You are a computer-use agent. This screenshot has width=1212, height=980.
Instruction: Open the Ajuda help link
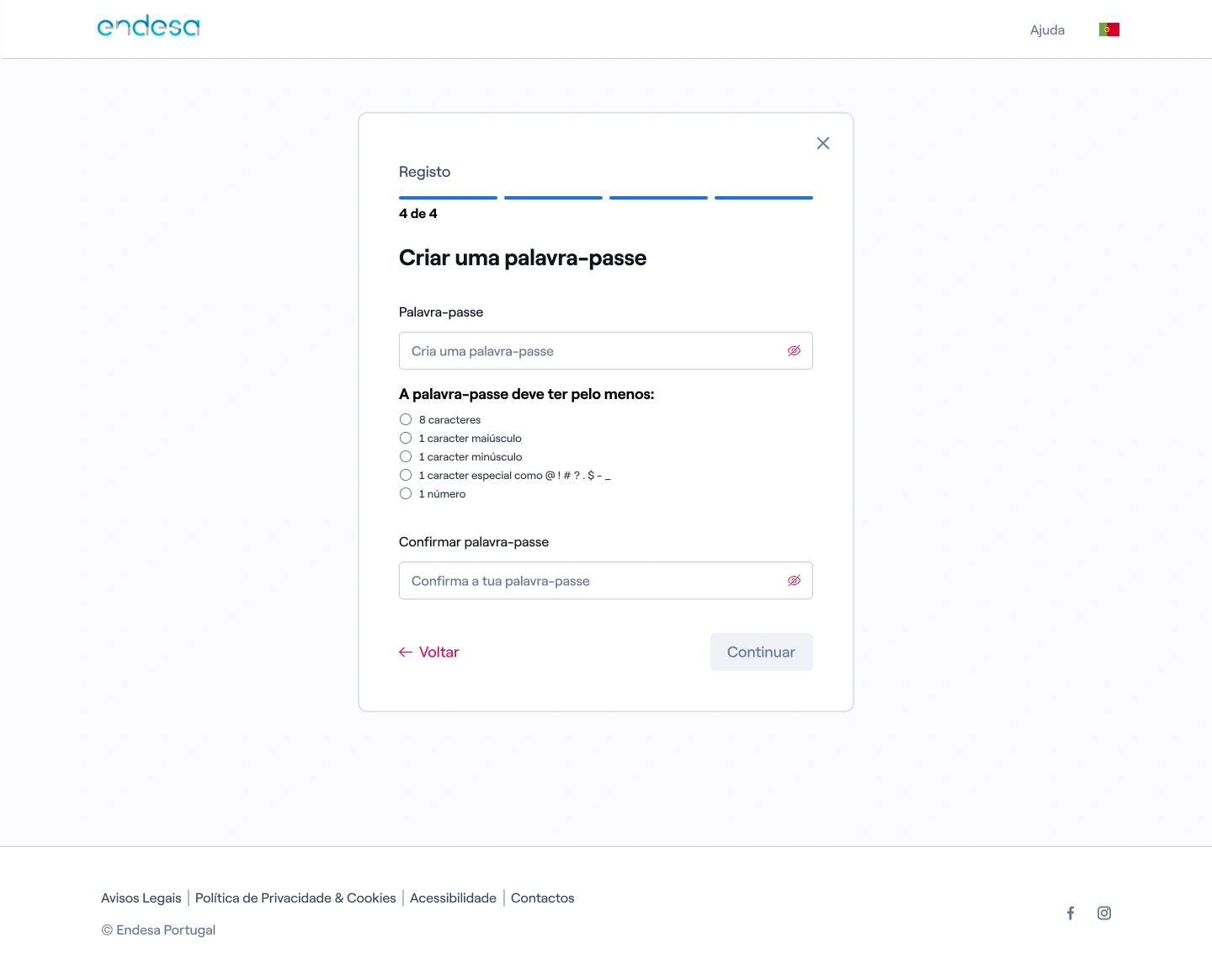(1047, 30)
